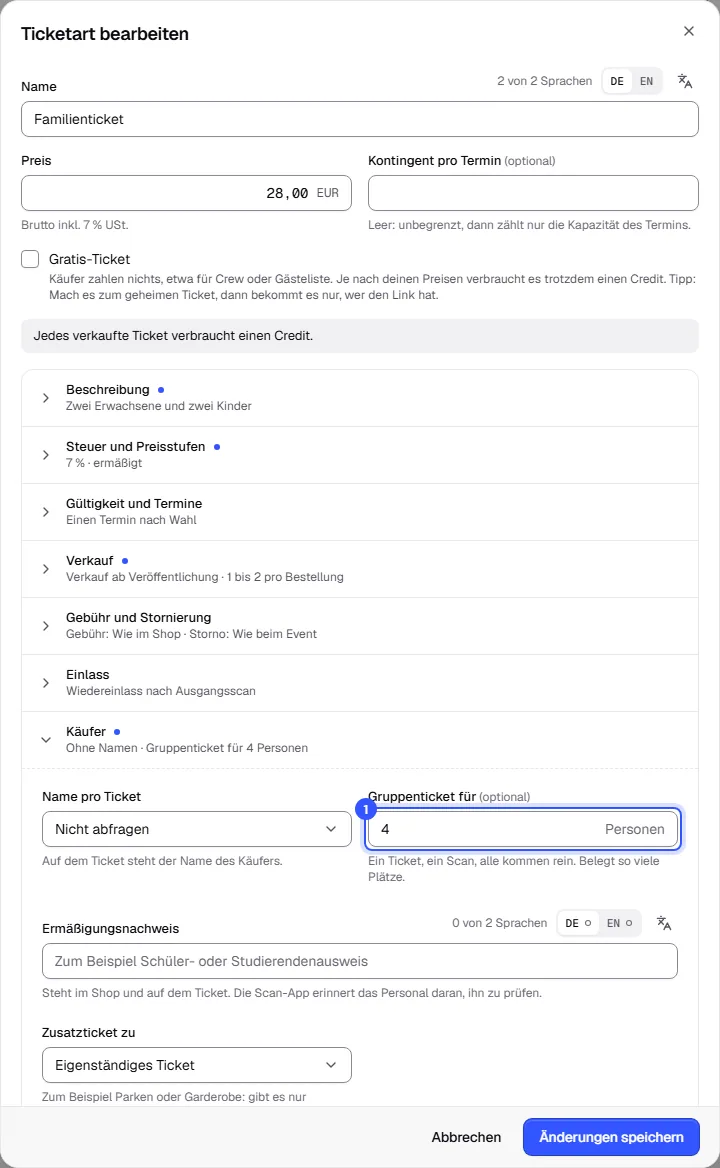Expand the Beschreibung section
Screen dimensions: 720x1168
click(x=360, y=398)
